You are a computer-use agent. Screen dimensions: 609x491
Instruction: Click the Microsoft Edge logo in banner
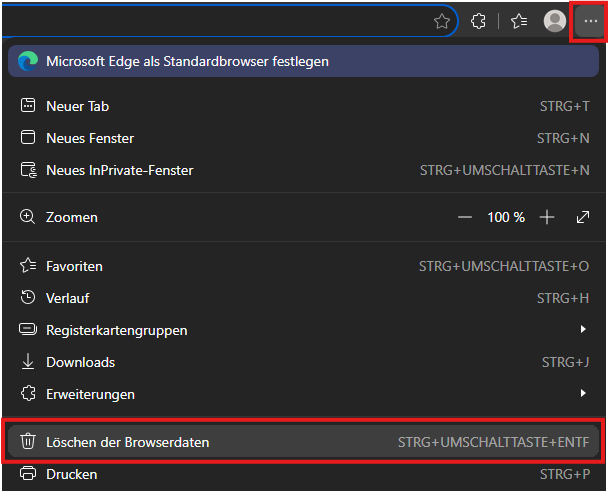pyautogui.click(x=28, y=61)
